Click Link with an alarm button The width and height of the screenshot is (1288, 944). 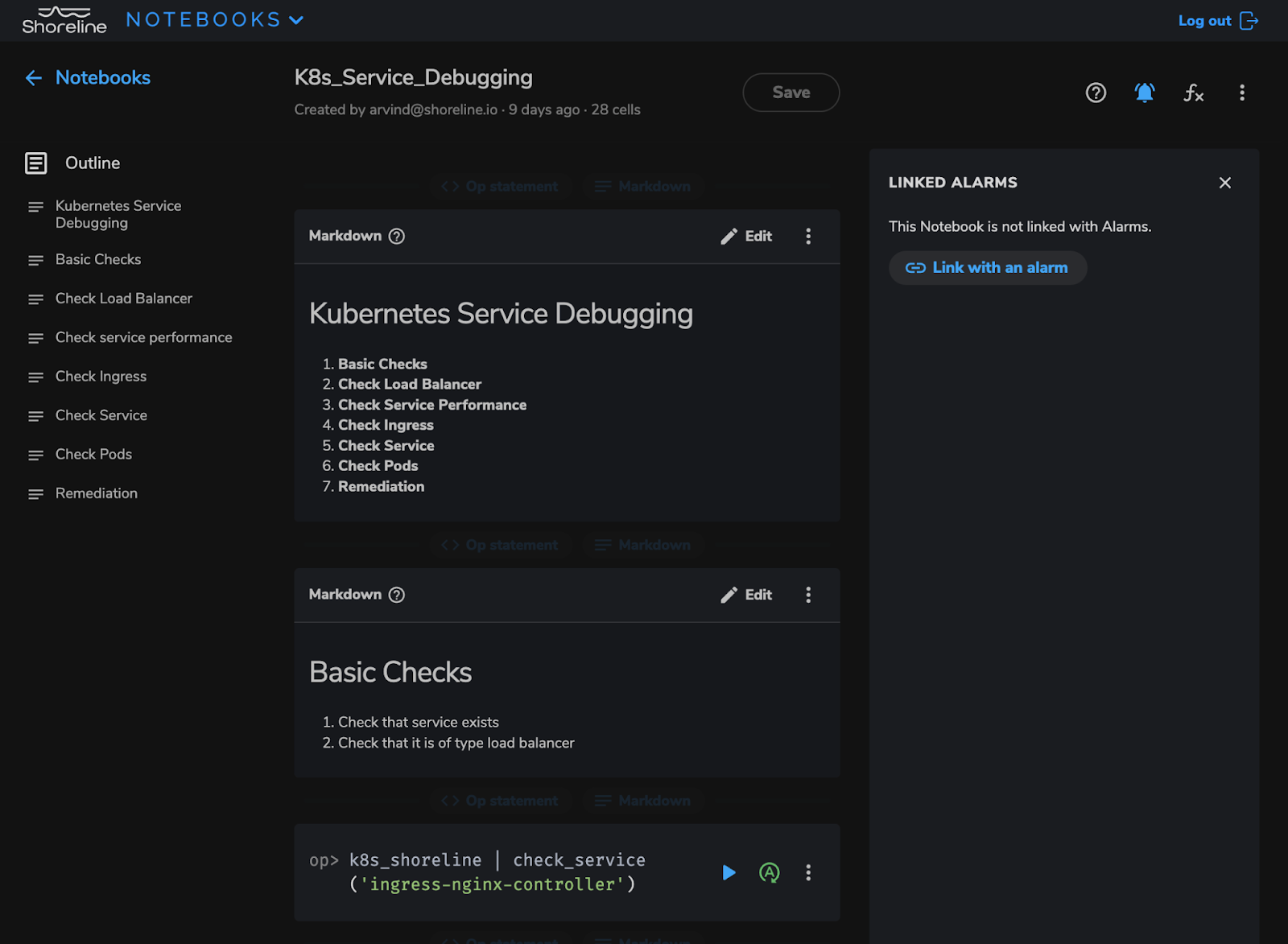(988, 268)
